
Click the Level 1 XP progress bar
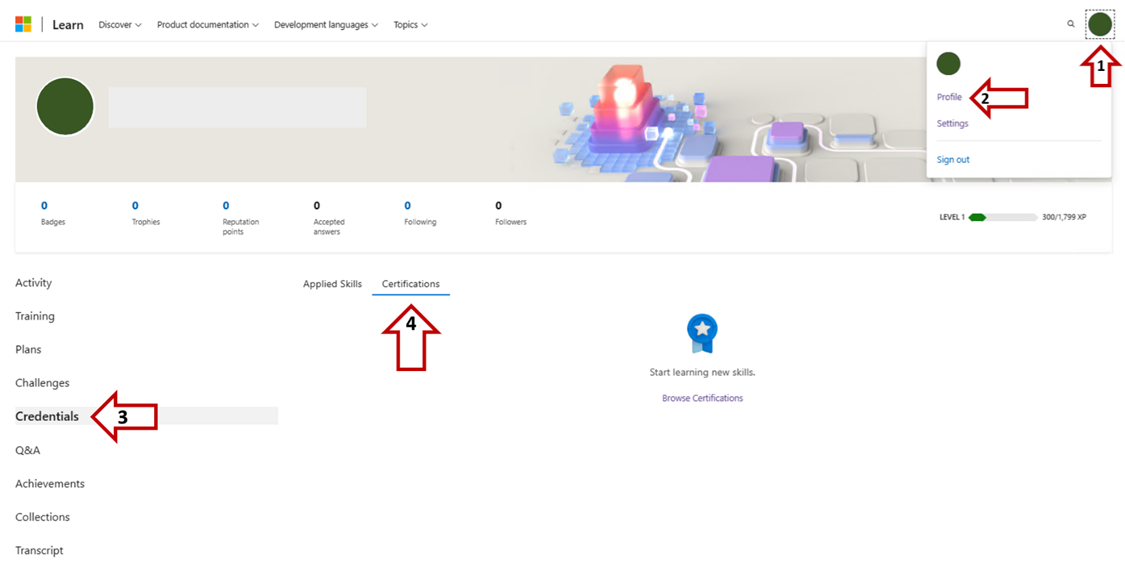click(x=1000, y=214)
